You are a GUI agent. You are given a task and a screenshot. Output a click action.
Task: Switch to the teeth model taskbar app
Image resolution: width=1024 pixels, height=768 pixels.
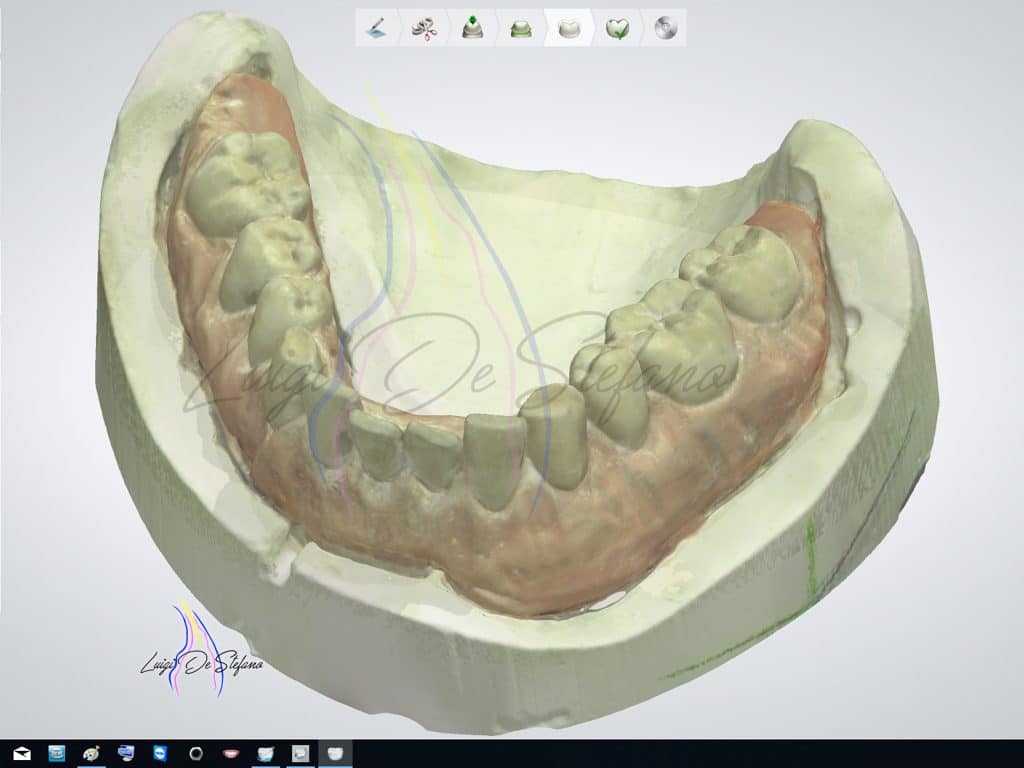click(x=266, y=753)
